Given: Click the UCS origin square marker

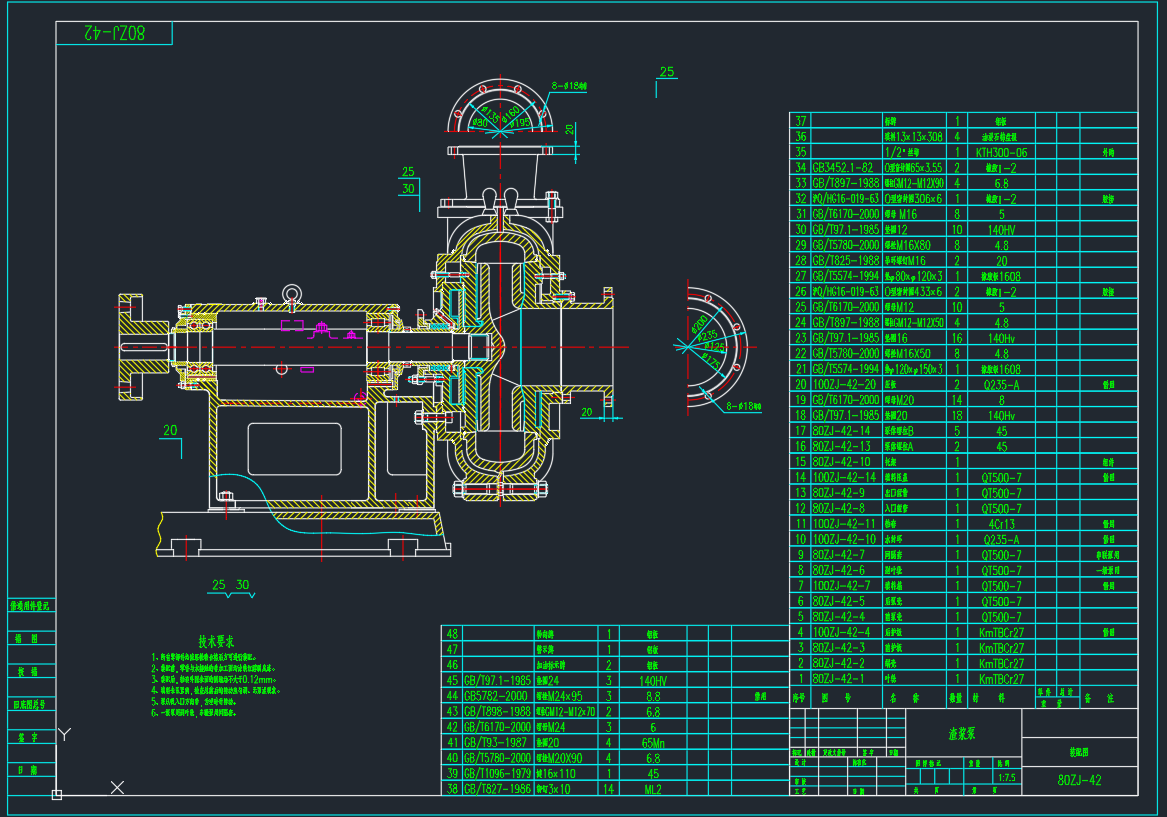Looking at the screenshot, I should (57, 795).
